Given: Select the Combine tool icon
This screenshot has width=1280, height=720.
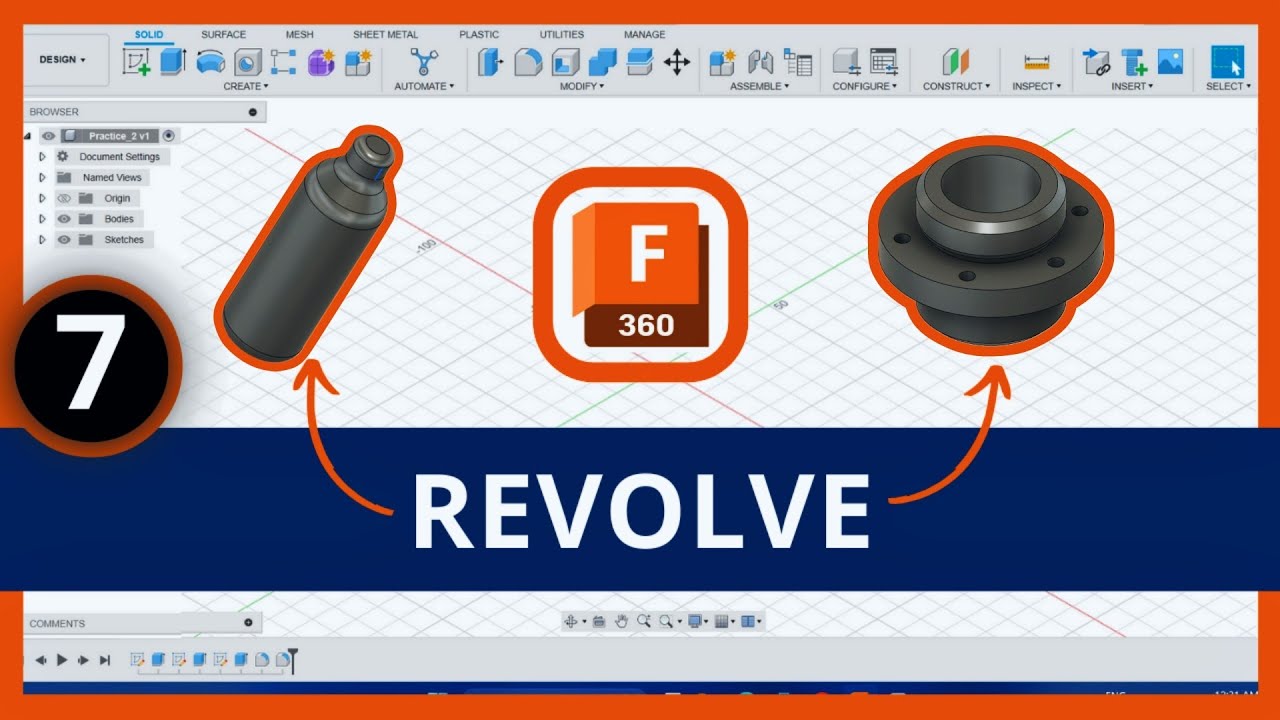Looking at the screenshot, I should 602,63.
